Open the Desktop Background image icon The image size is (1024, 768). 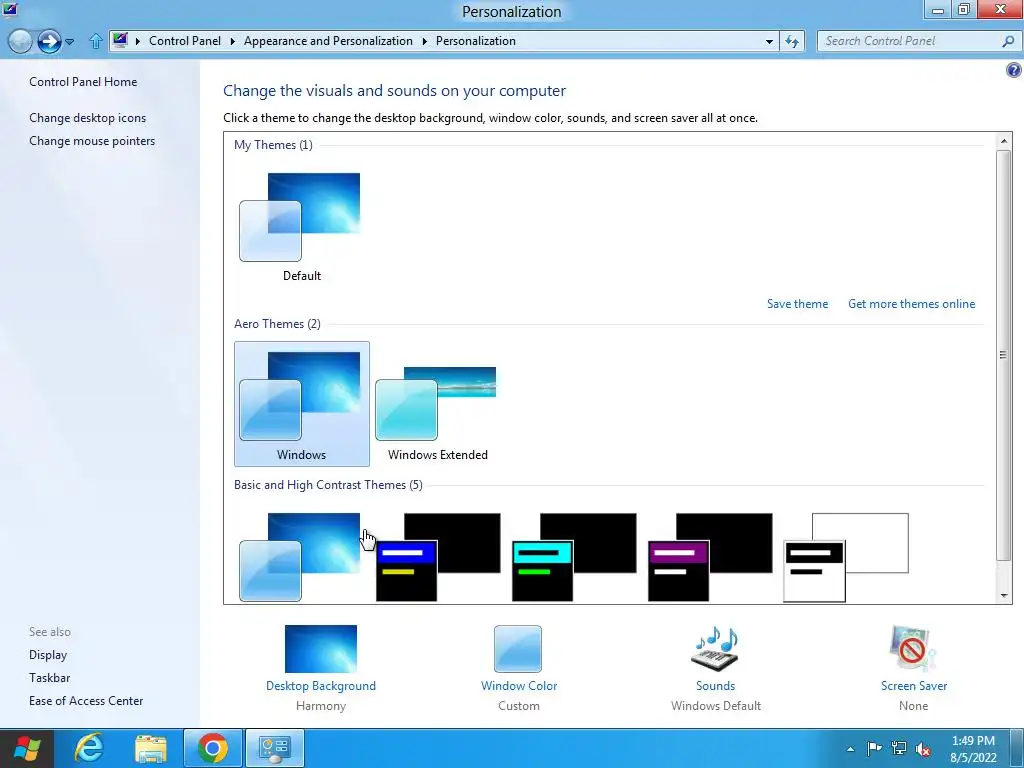click(x=321, y=648)
